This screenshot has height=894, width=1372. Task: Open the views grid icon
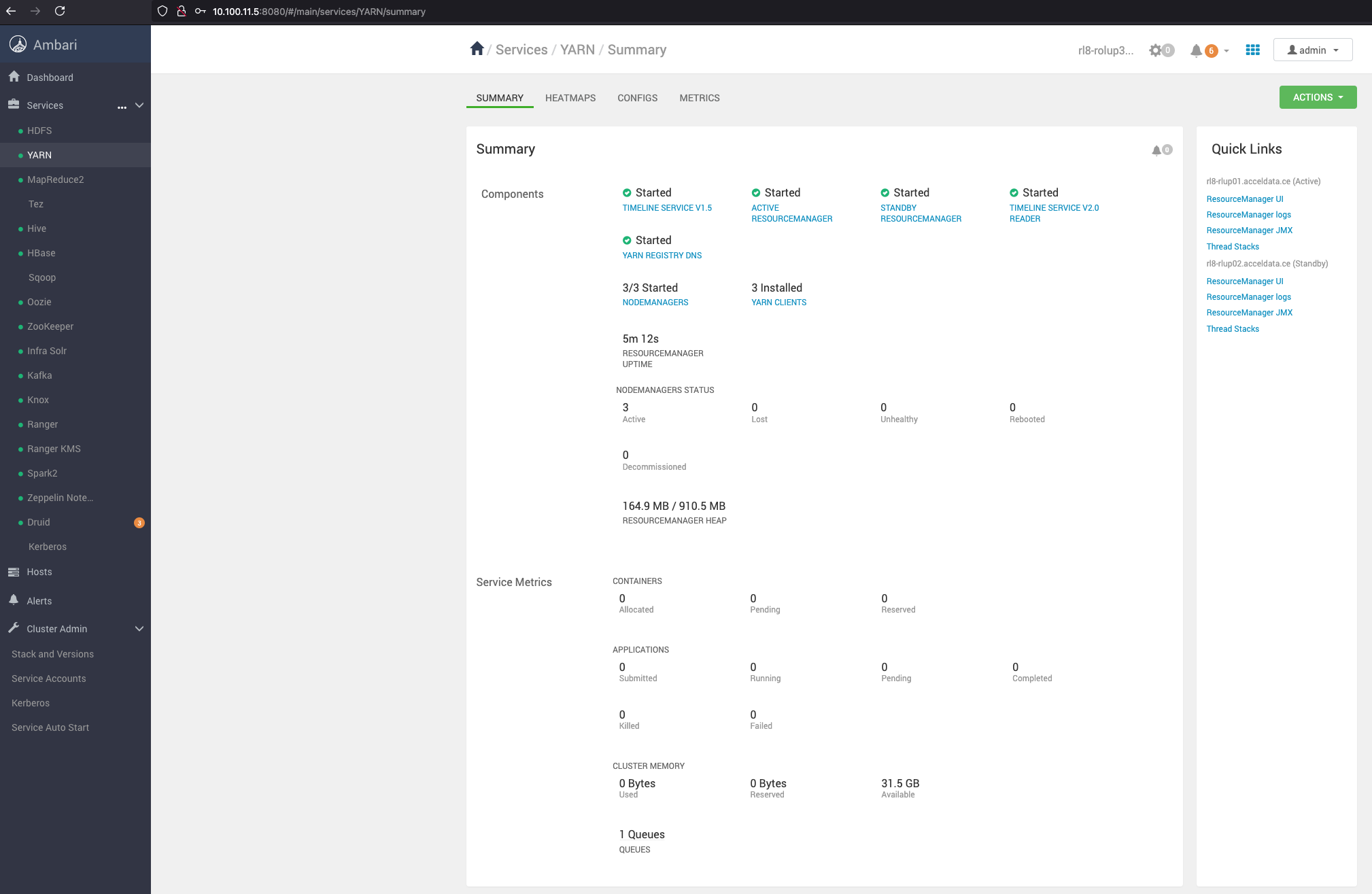[1252, 50]
